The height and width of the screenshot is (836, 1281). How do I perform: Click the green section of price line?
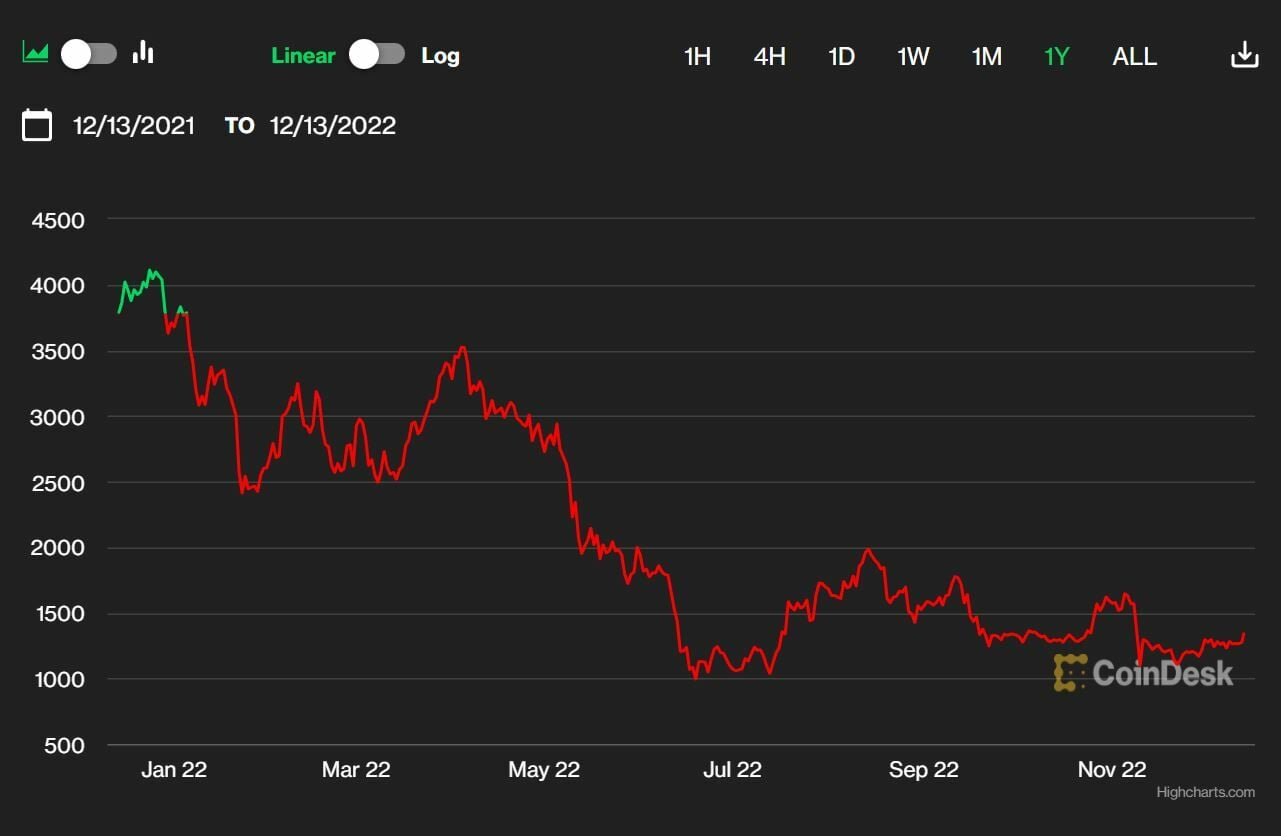[139, 288]
